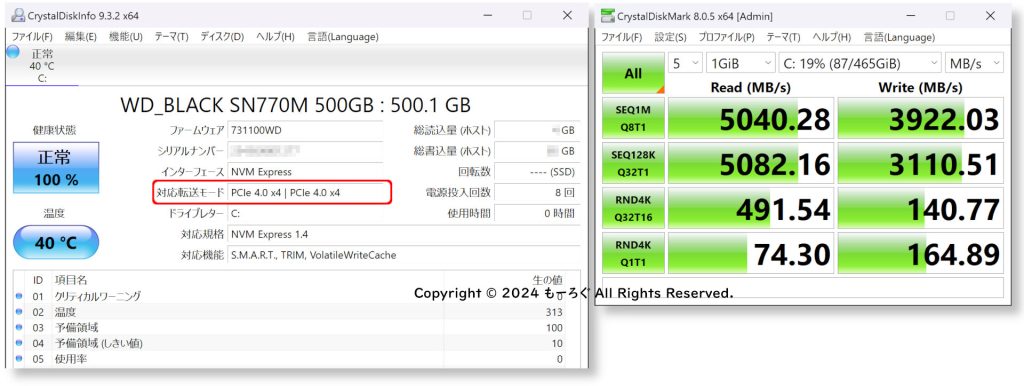Screen dimensions: 1024x386
Task: Click the SEQ128K read result 5082.16
Action: pos(751,163)
